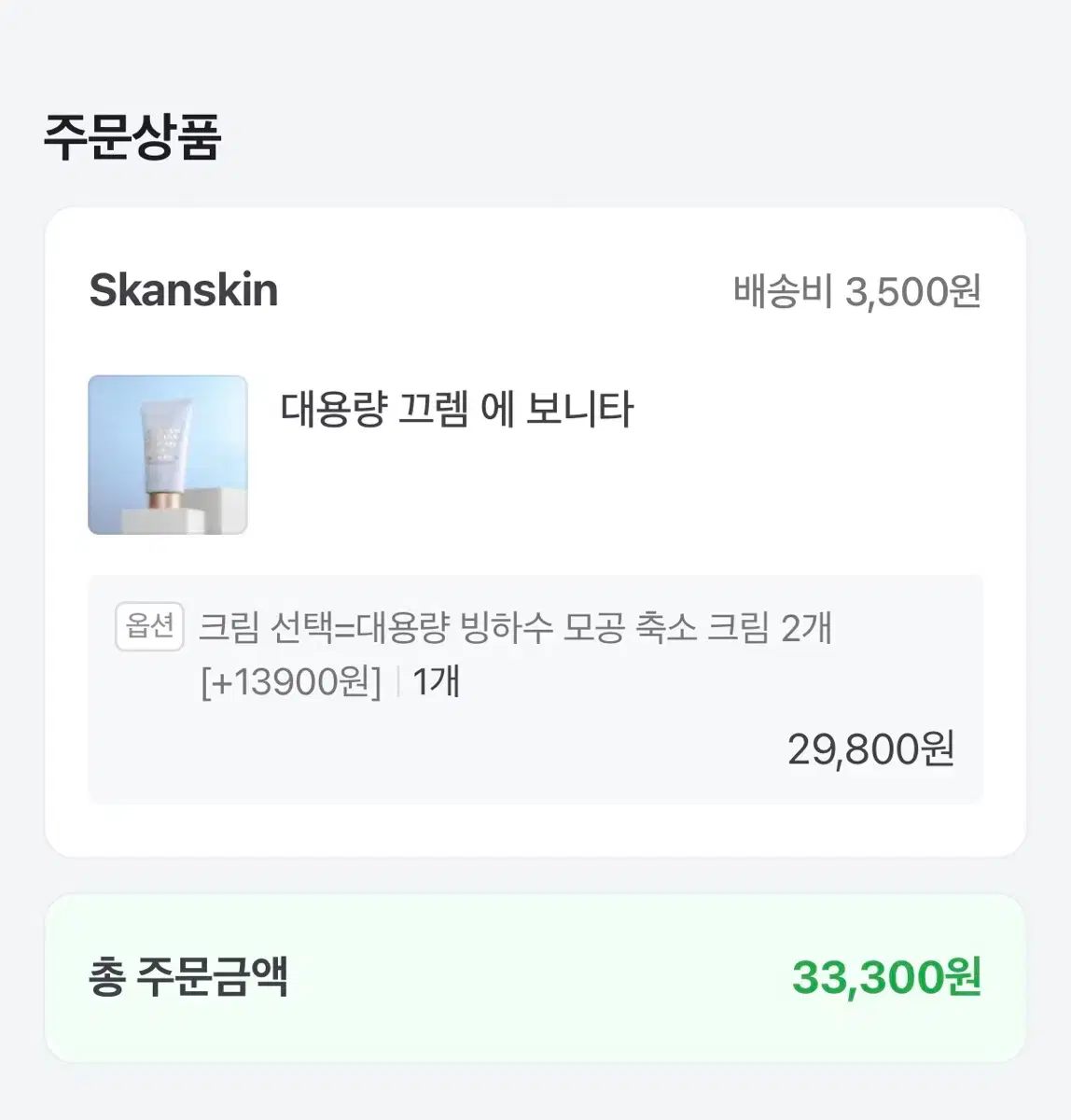This screenshot has height=1120, width=1071.
Task: Tap the quantity 1개 text
Action: (436, 681)
